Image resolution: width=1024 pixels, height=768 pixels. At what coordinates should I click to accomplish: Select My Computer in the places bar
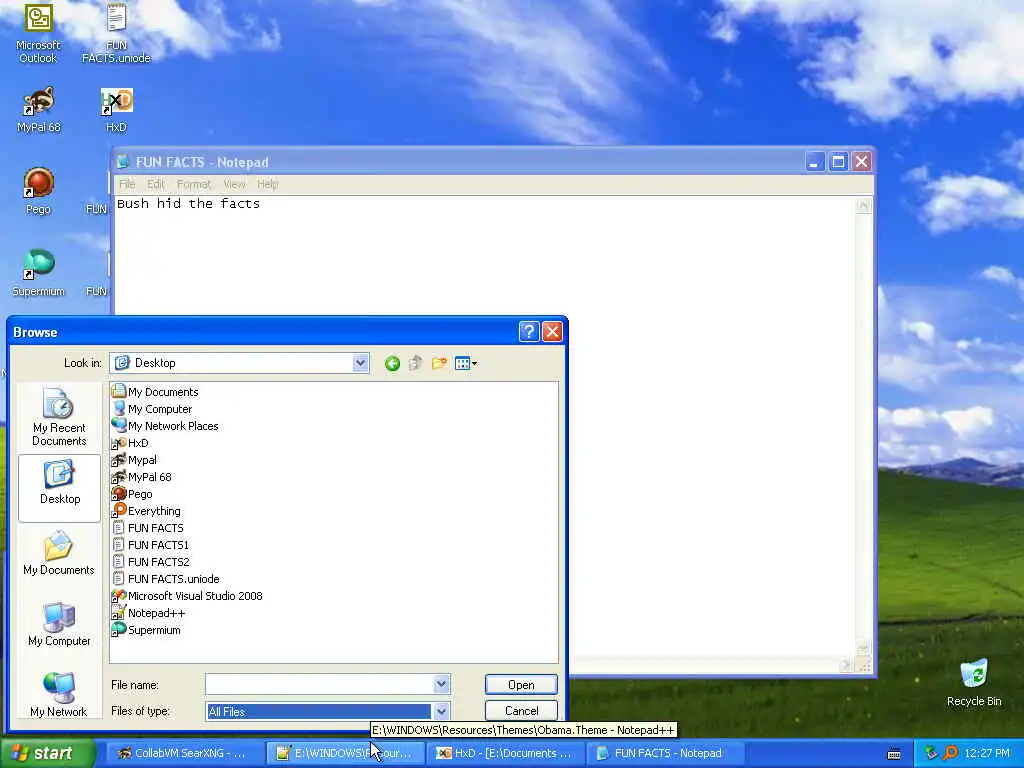[59, 624]
